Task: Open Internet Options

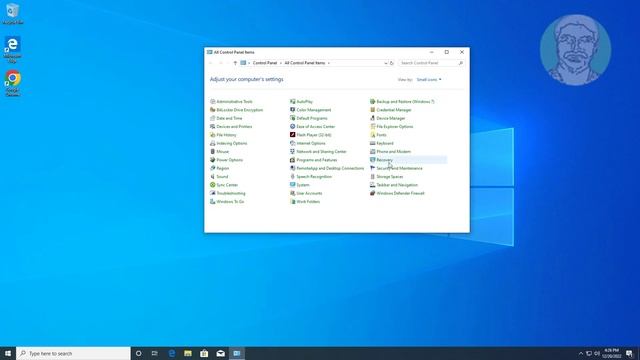Action: tap(308, 143)
